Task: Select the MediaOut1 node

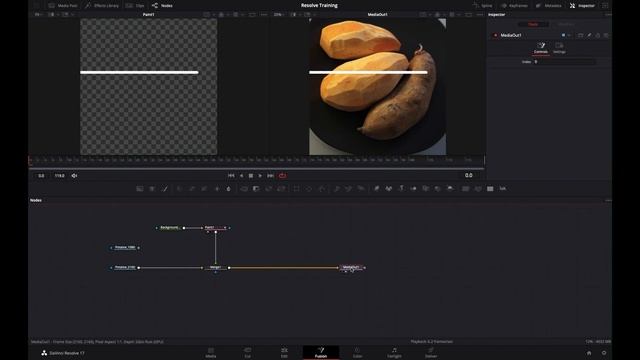Action: pyautogui.click(x=351, y=268)
